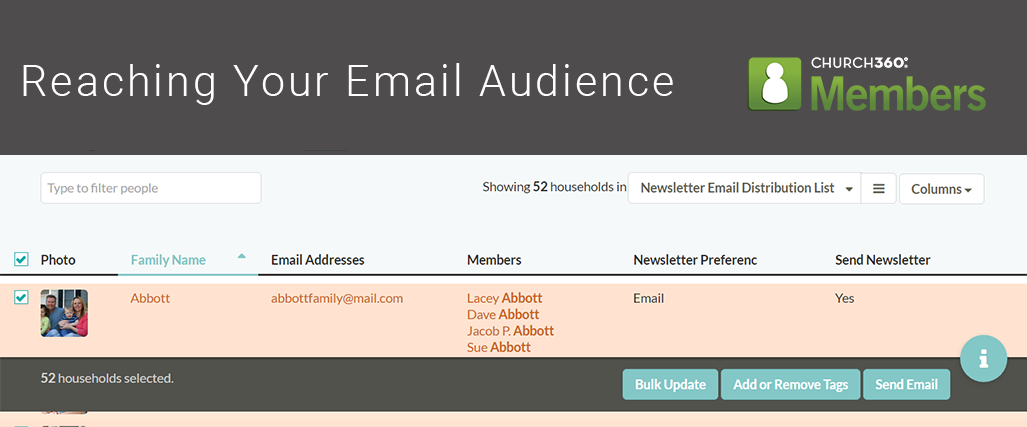Sort by the Family Name column
The width and height of the screenshot is (1027, 427).
[x=168, y=260]
